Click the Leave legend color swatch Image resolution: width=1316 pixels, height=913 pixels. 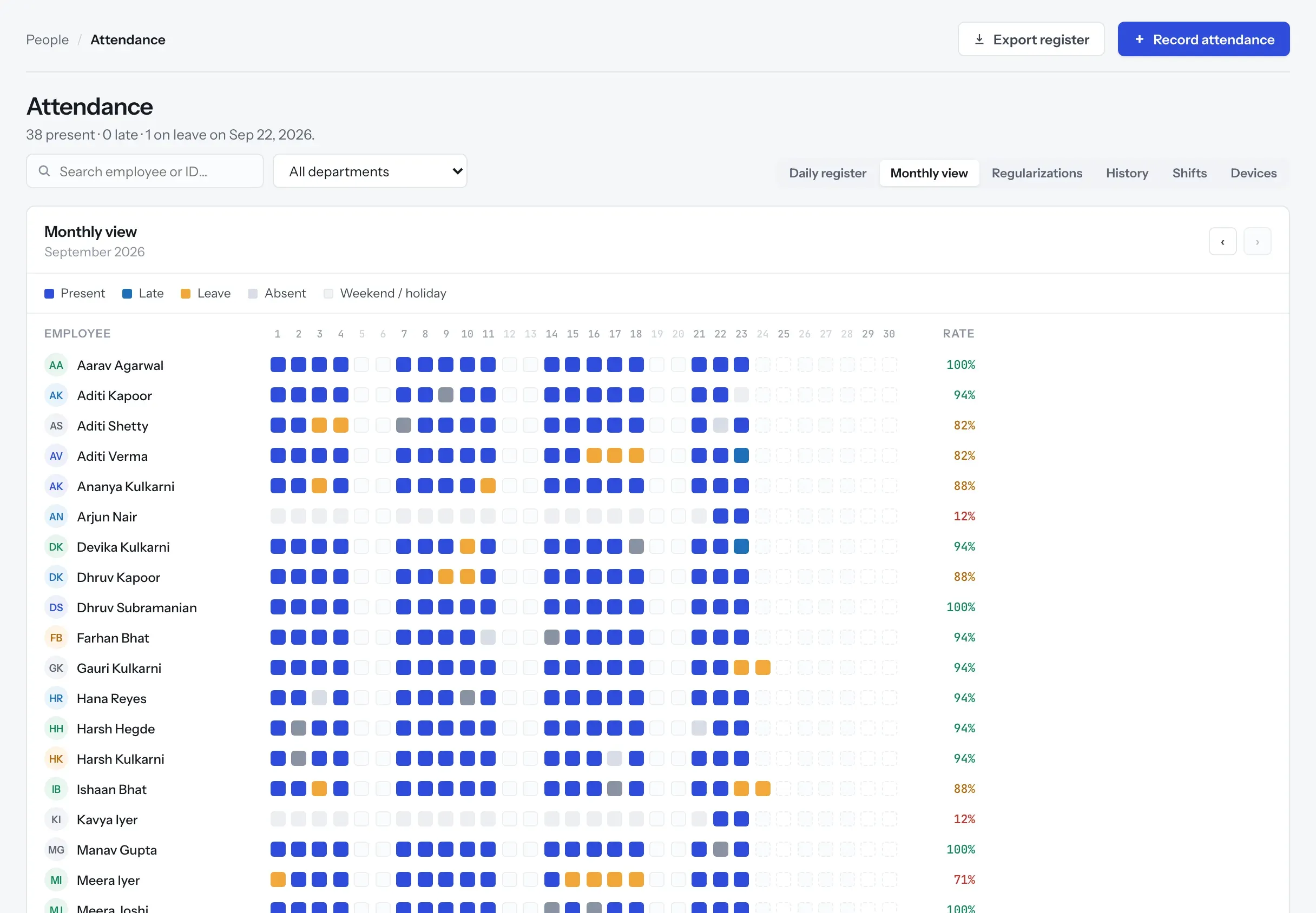186,294
